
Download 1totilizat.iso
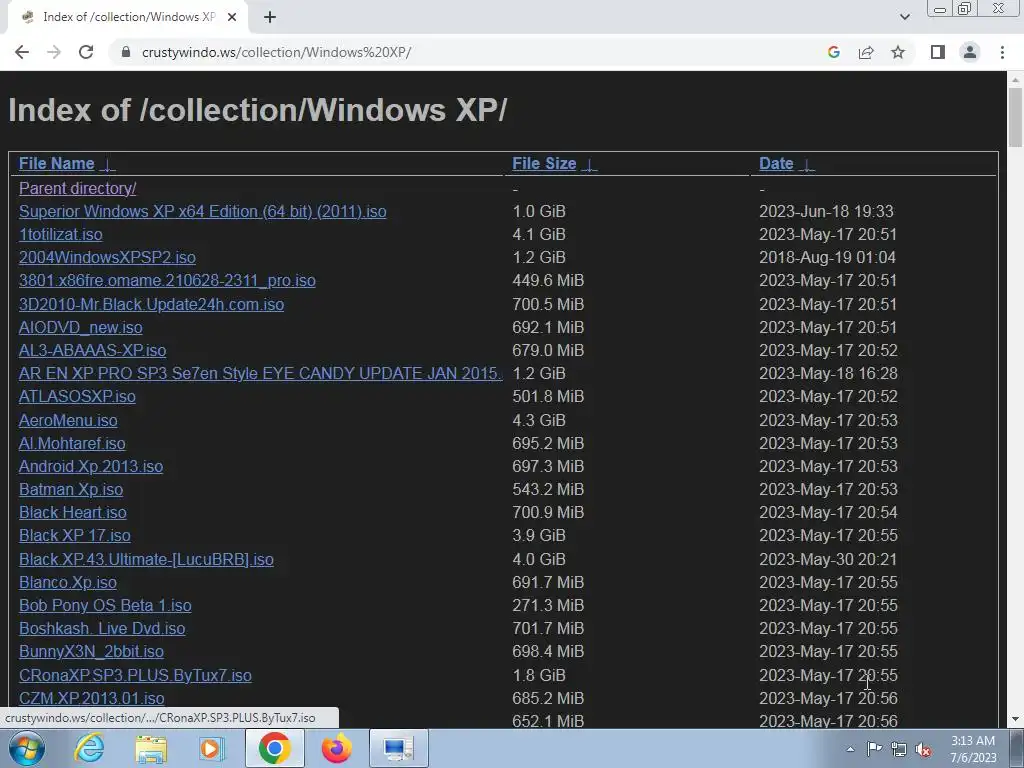point(61,234)
